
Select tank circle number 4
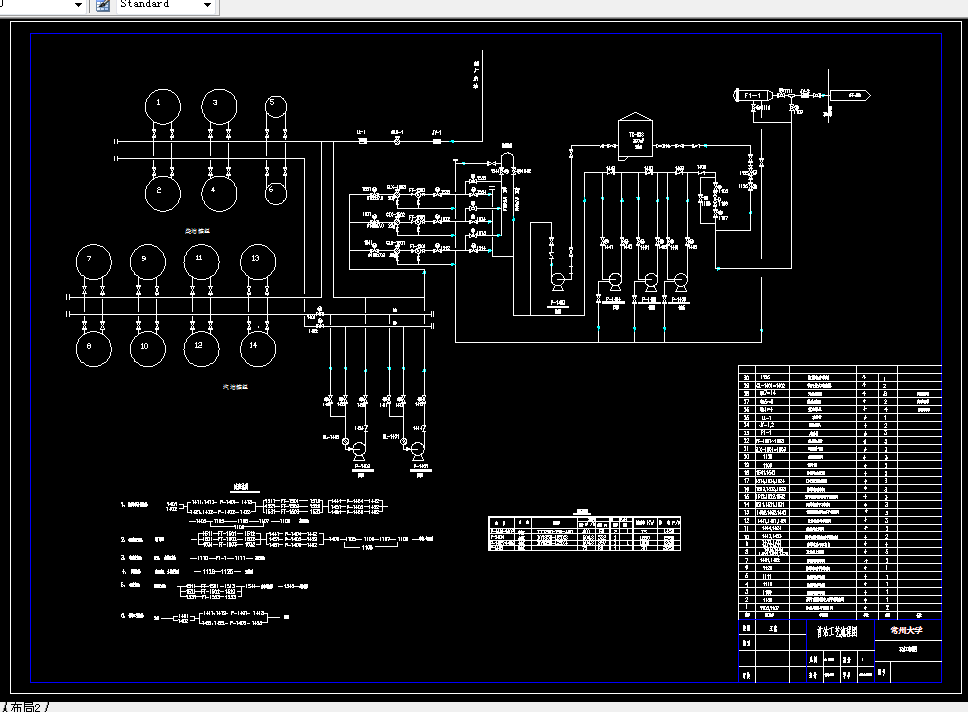219,194
